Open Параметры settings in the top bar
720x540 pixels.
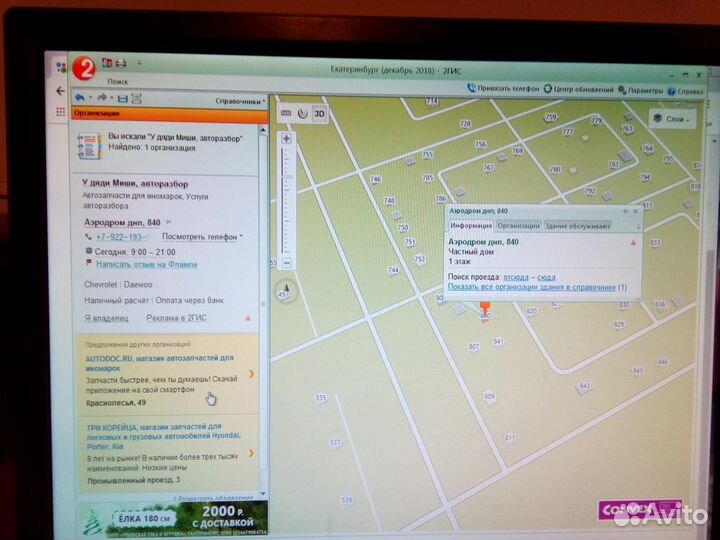point(643,88)
